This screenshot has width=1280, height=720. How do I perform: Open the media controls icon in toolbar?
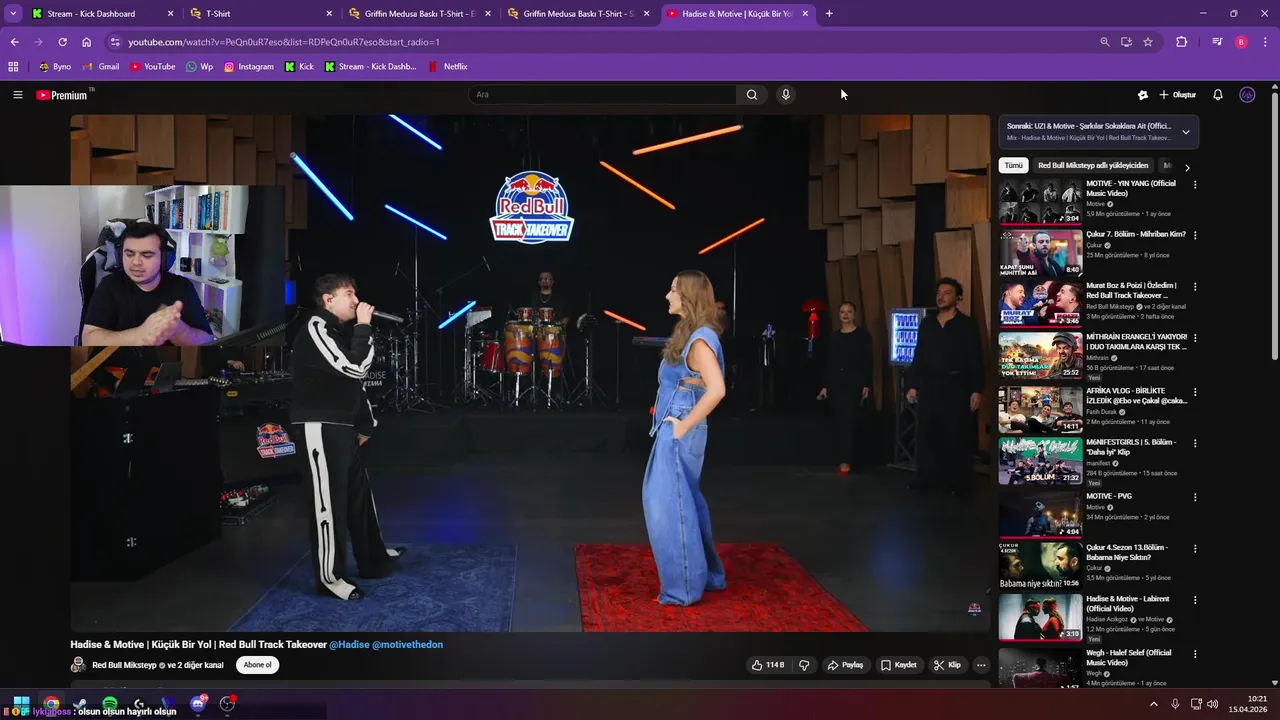1217,42
